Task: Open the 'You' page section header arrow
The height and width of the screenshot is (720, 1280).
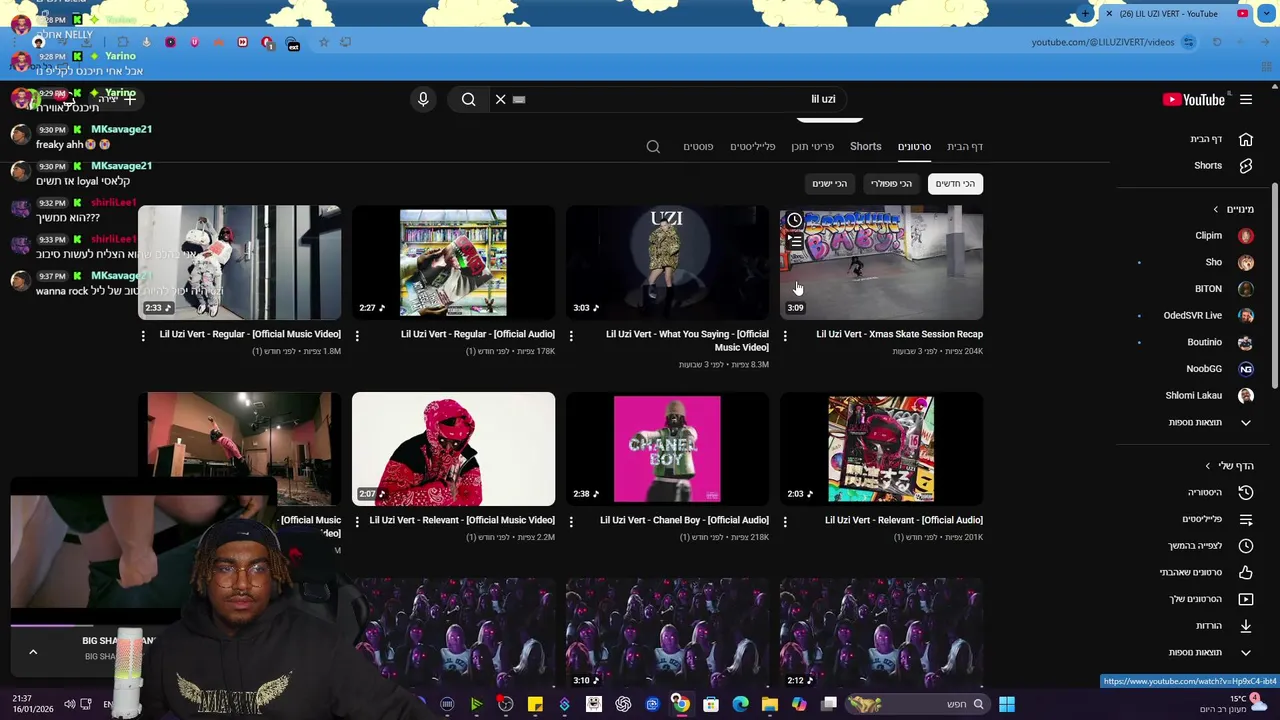Action: [x=1207, y=466]
